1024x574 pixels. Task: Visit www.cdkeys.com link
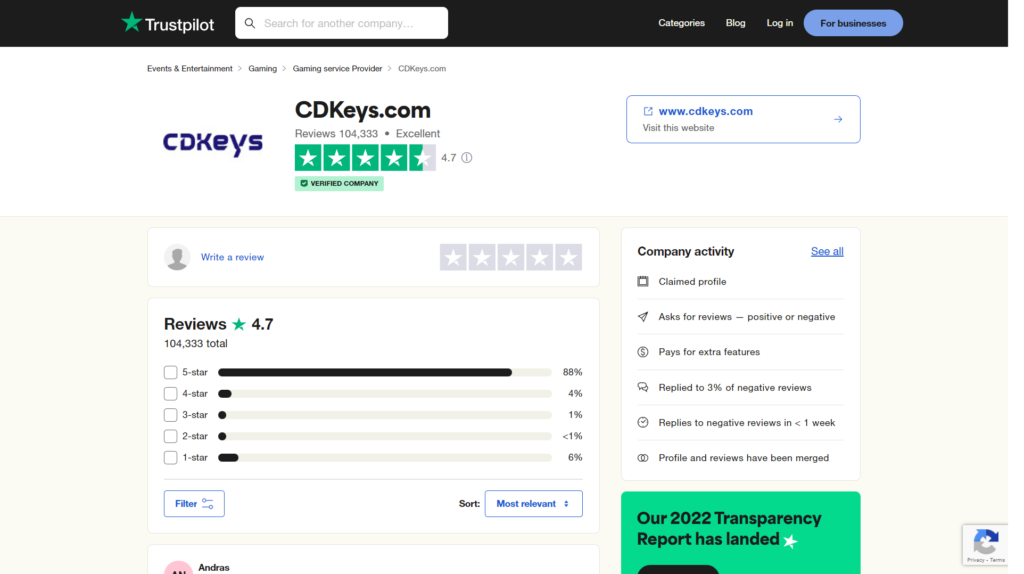tap(705, 112)
